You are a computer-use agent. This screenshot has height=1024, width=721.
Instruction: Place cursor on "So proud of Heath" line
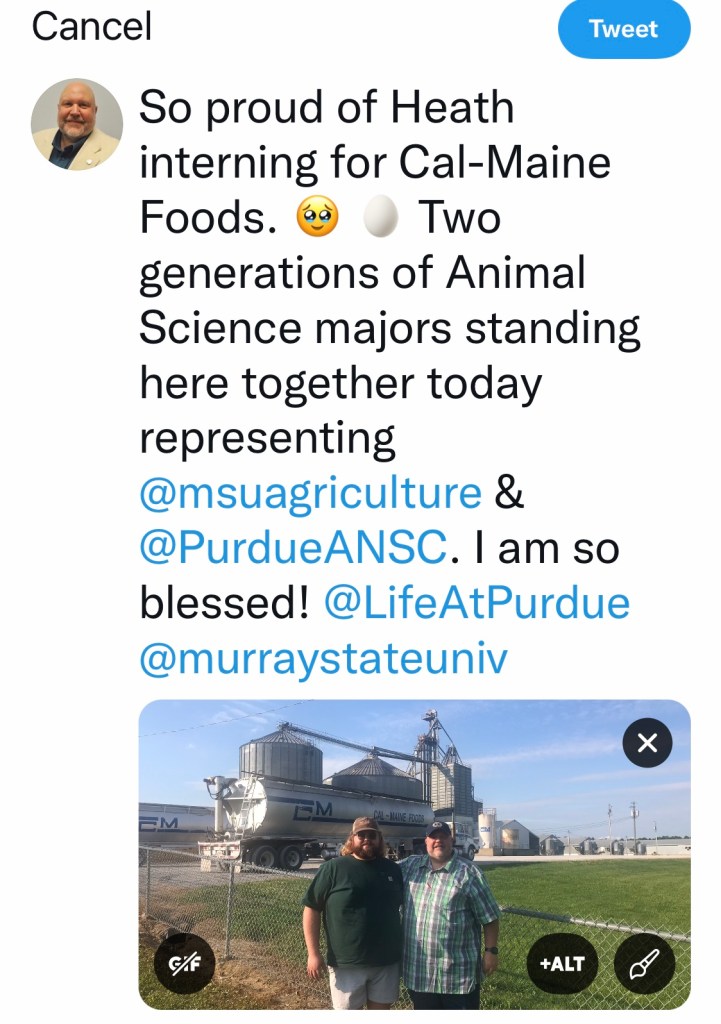[326, 107]
